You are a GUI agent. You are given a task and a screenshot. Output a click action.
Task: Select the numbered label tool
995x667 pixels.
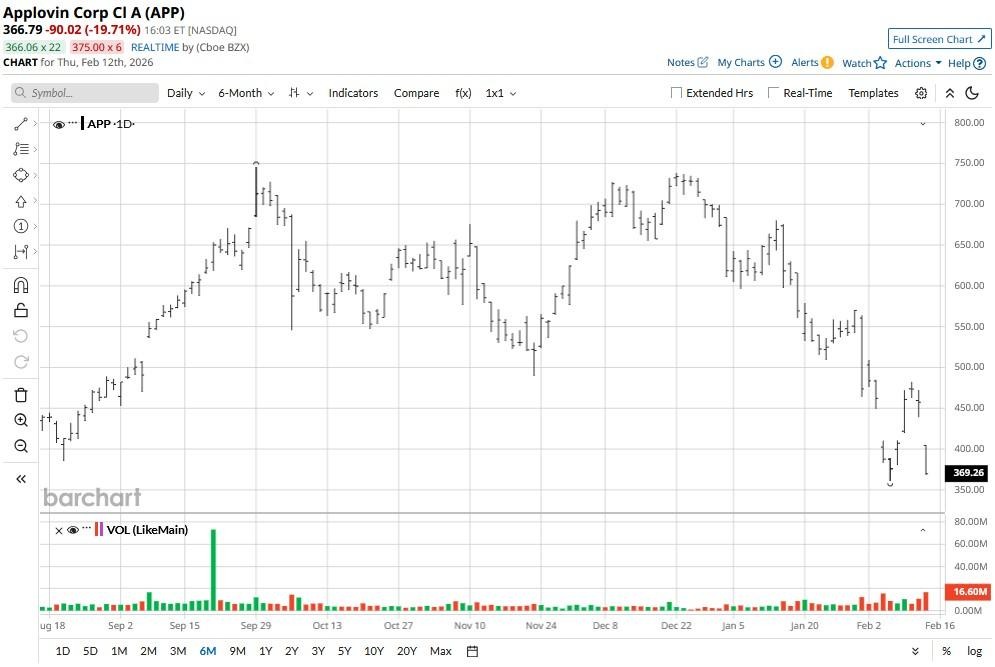coord(20,227)
